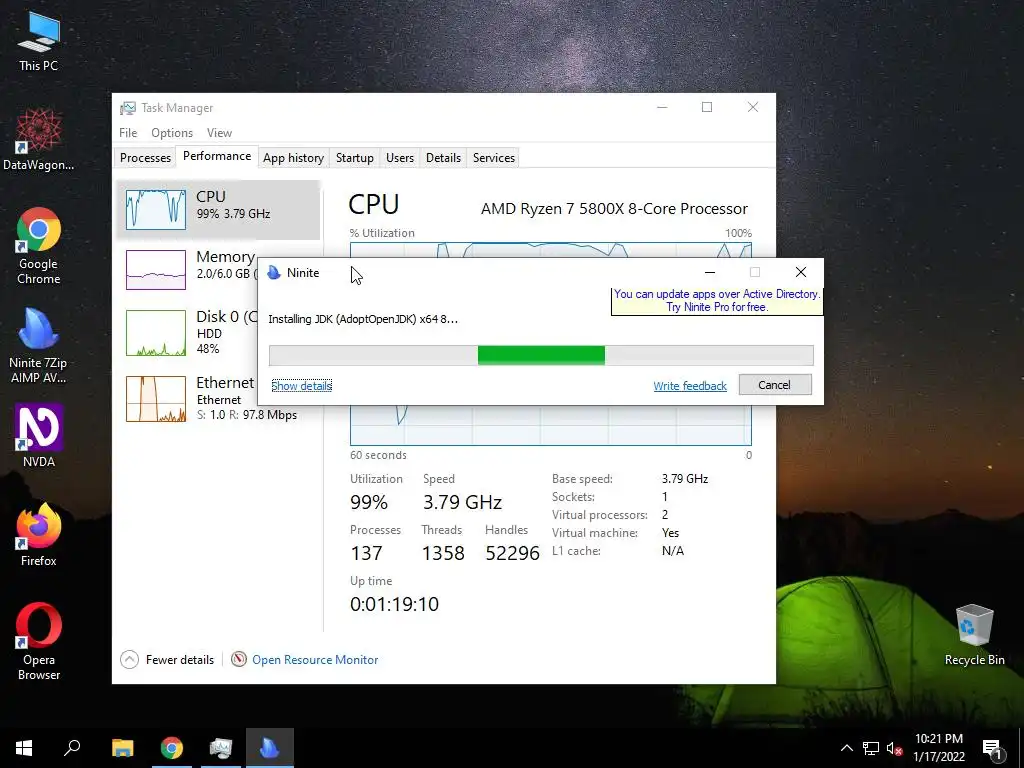Image resolution: width=1024 pixels, height=768 pixels.
Task: Open the notification center icon
Action: (993, 749)
